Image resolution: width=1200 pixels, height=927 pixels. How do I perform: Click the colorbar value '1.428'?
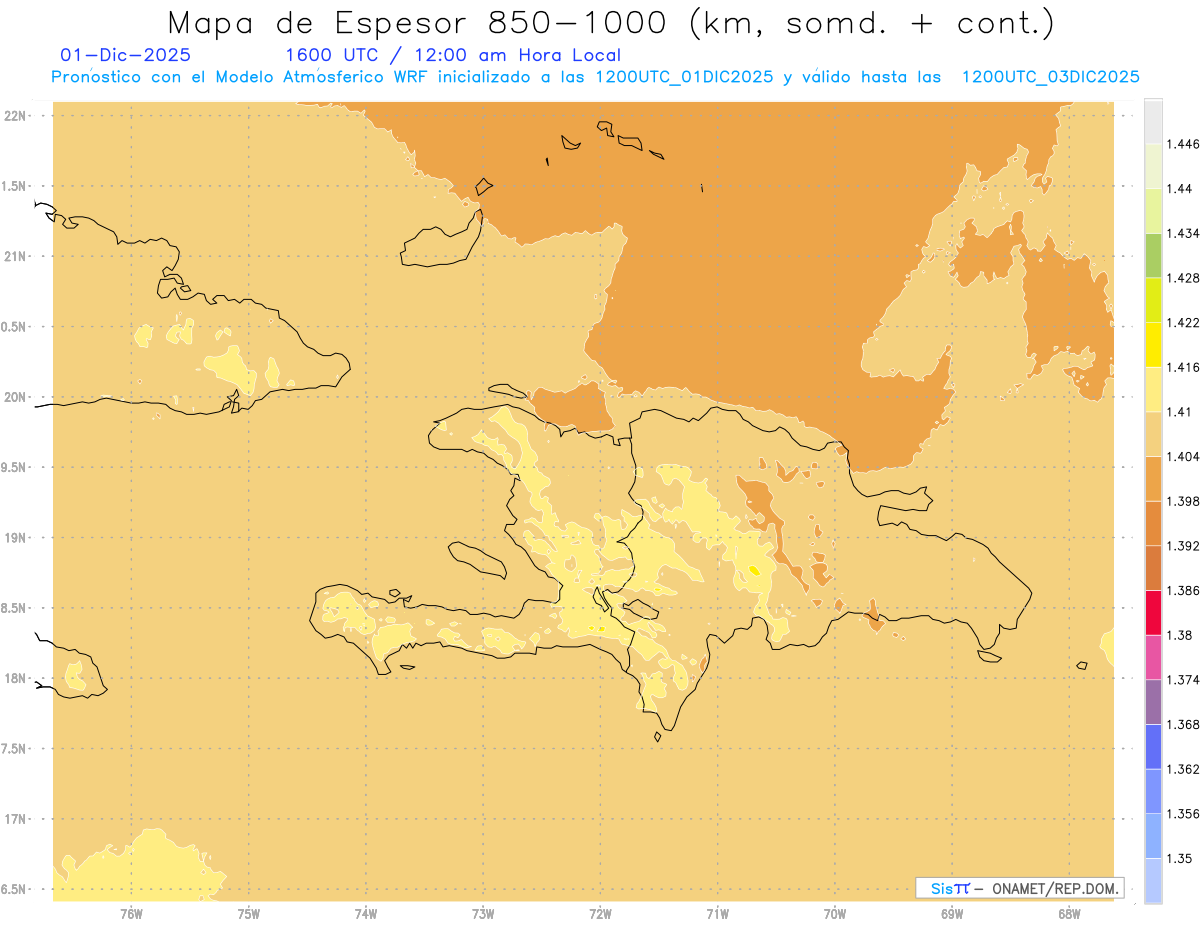click(1184, 278)
